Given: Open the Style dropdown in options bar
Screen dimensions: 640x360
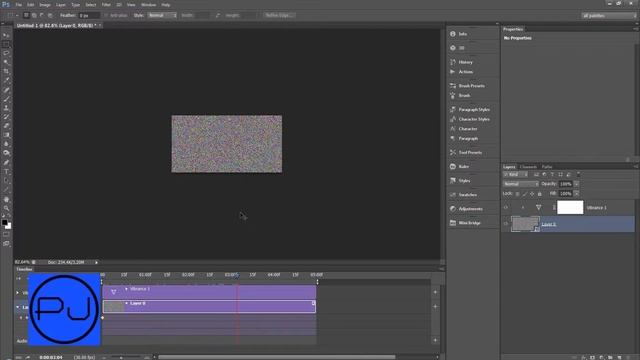Looking at the screenshot, I should (162, 16).
